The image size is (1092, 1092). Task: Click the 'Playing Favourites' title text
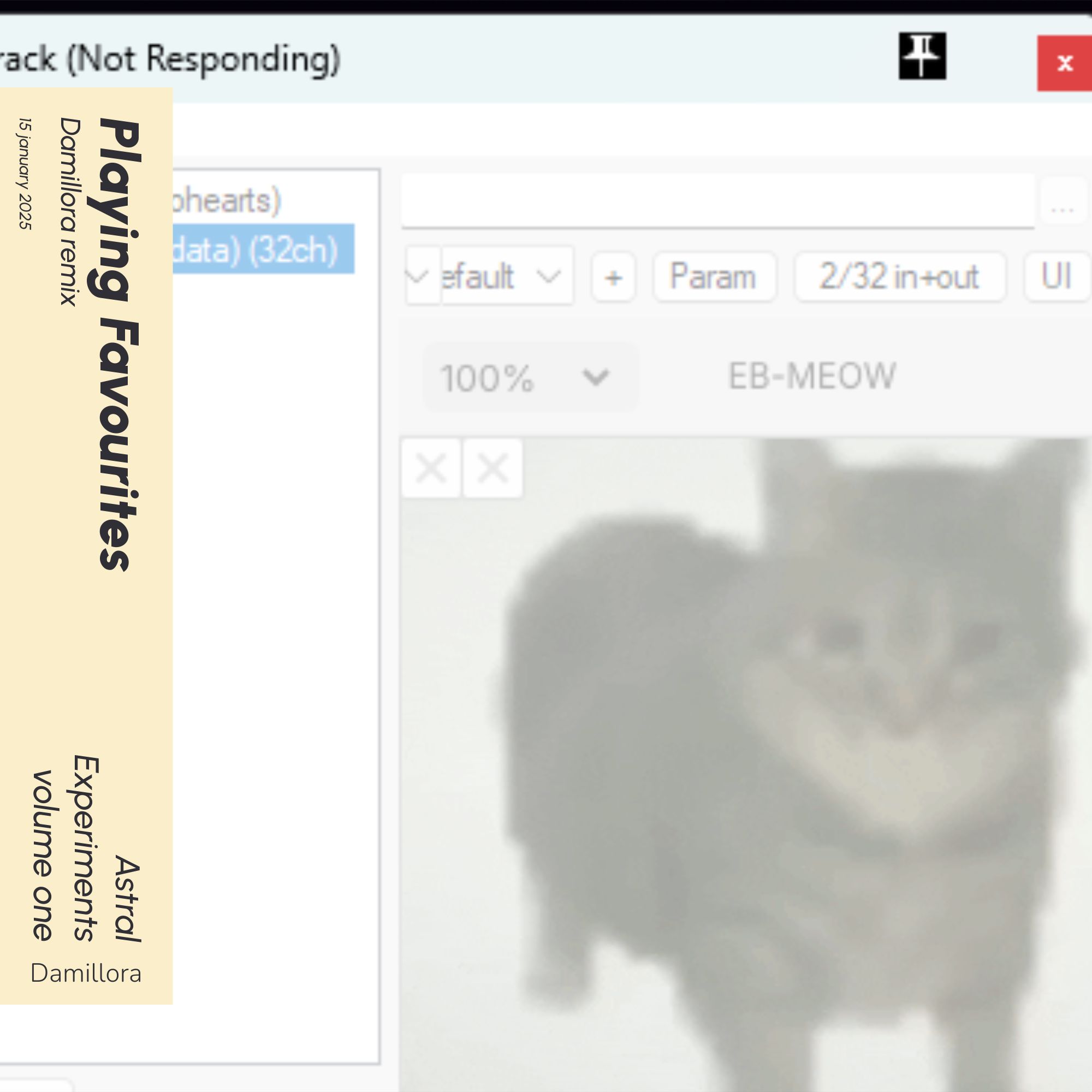(x=120, y=345)
